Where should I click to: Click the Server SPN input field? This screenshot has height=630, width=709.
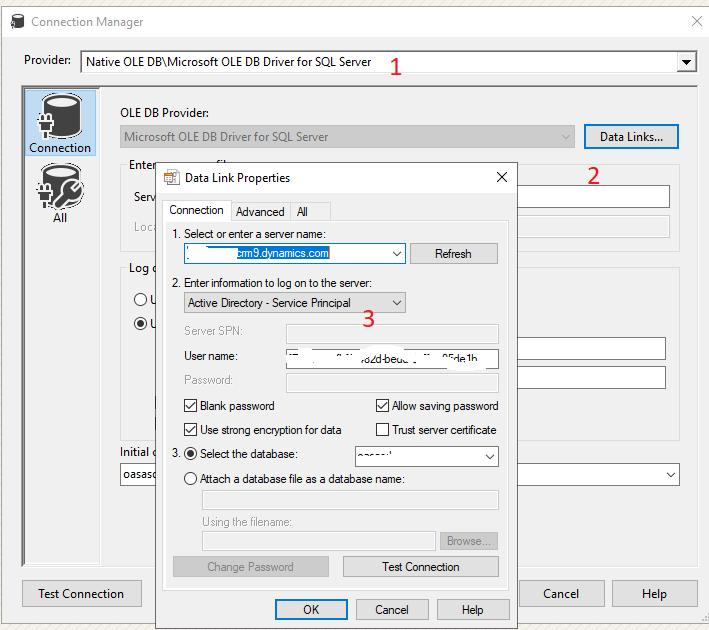pyautogui.click(x=392, y=334)
